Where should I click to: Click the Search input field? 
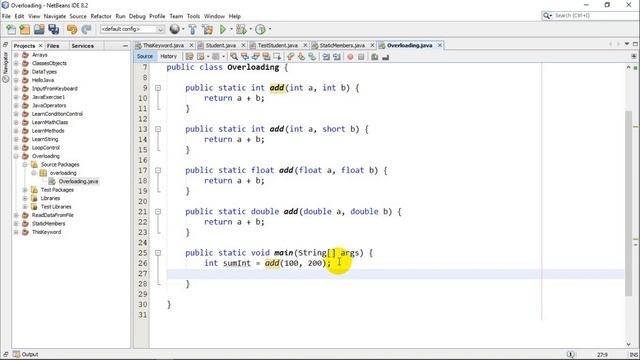pos(596,16)
